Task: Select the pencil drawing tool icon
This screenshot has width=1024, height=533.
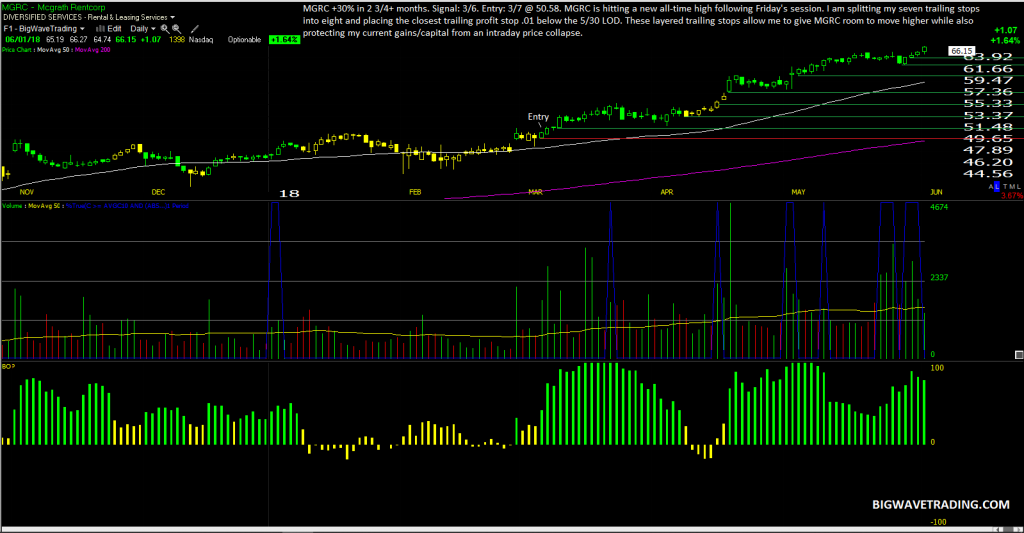Action: (x=195, y=29)
